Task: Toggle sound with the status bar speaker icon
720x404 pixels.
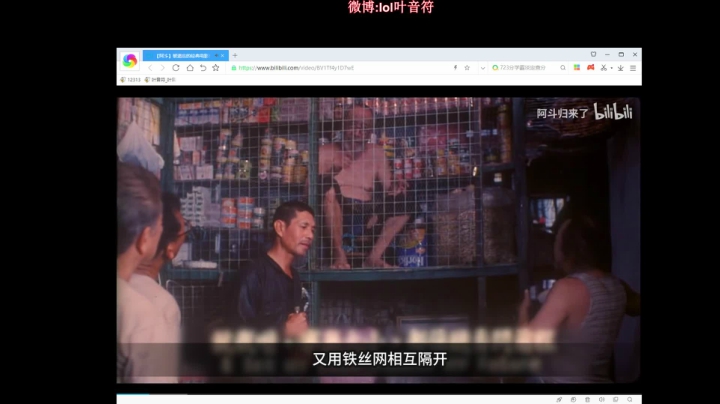Action: point(602,400)
